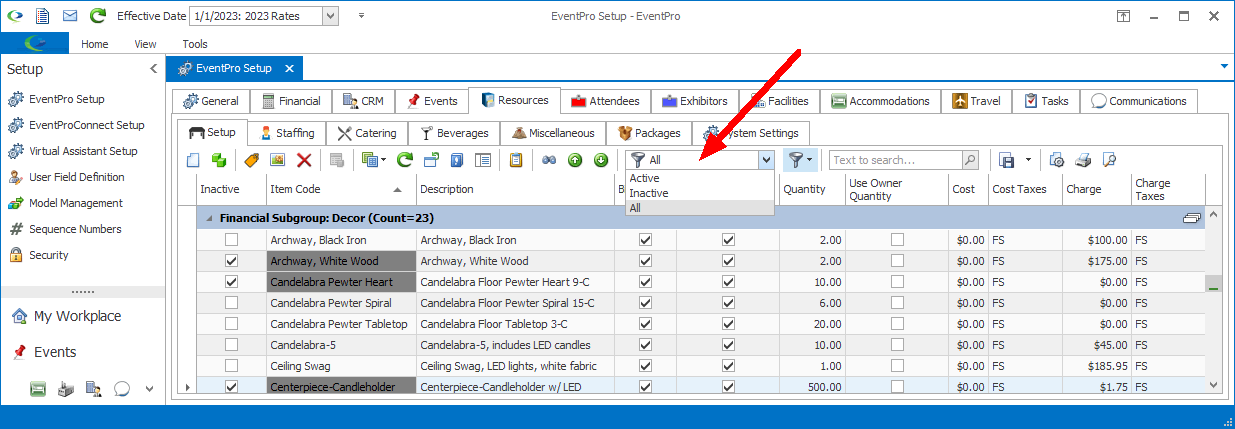Open the Active/Inactive/All filter combo arrow
This screenshot has width=1235, height=429.
tap(766, 160)
